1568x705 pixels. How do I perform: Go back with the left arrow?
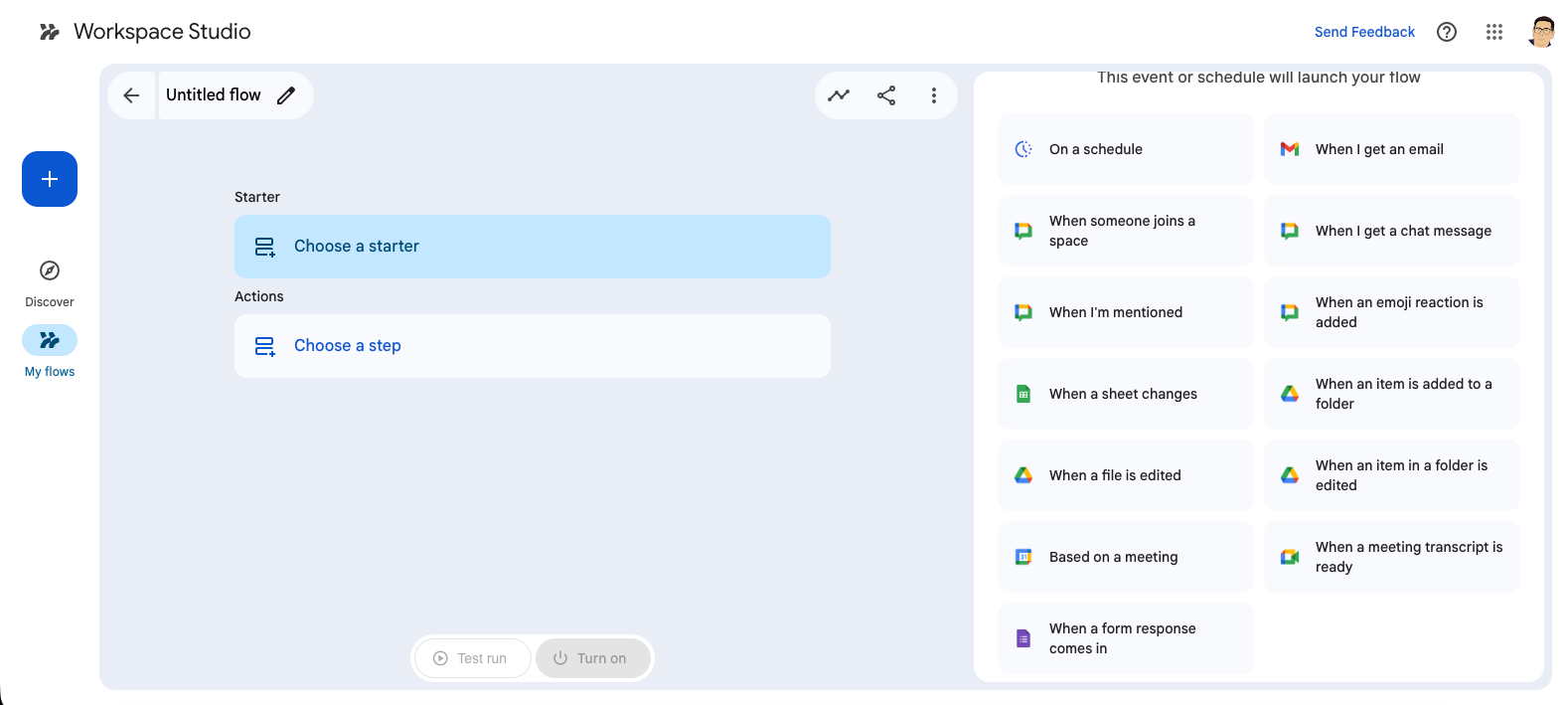(131, 95)
